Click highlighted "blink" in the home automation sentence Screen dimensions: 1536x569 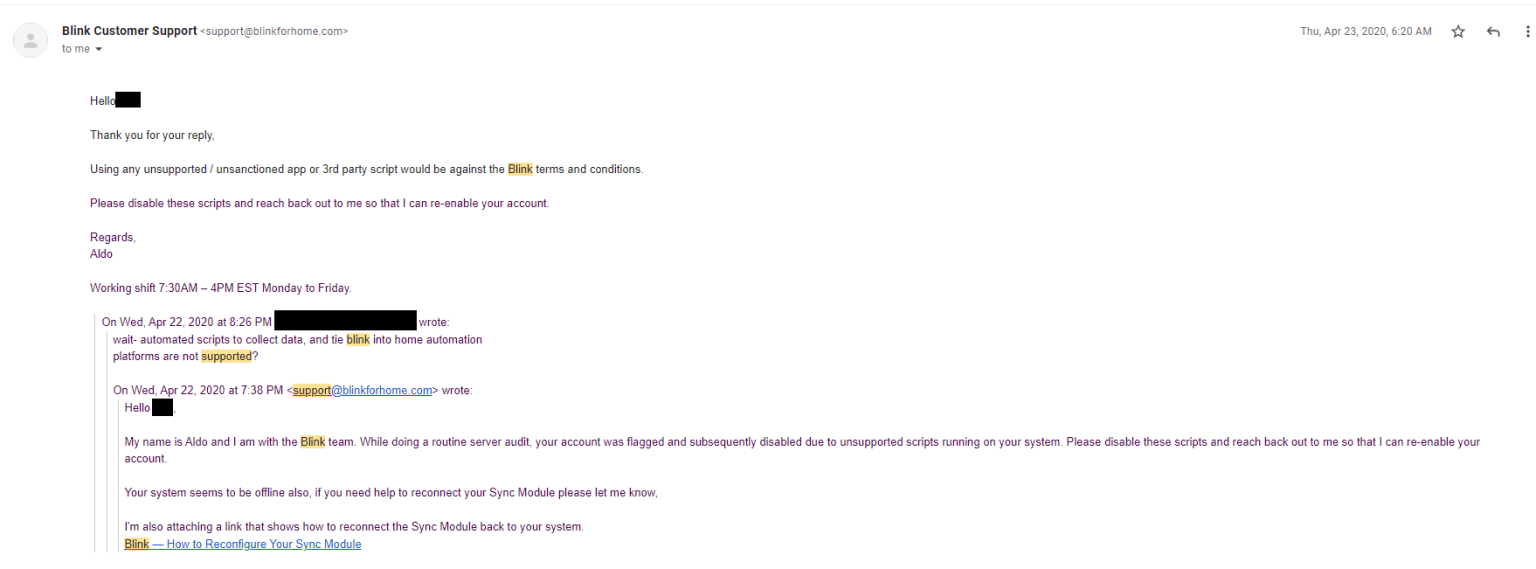358,340
